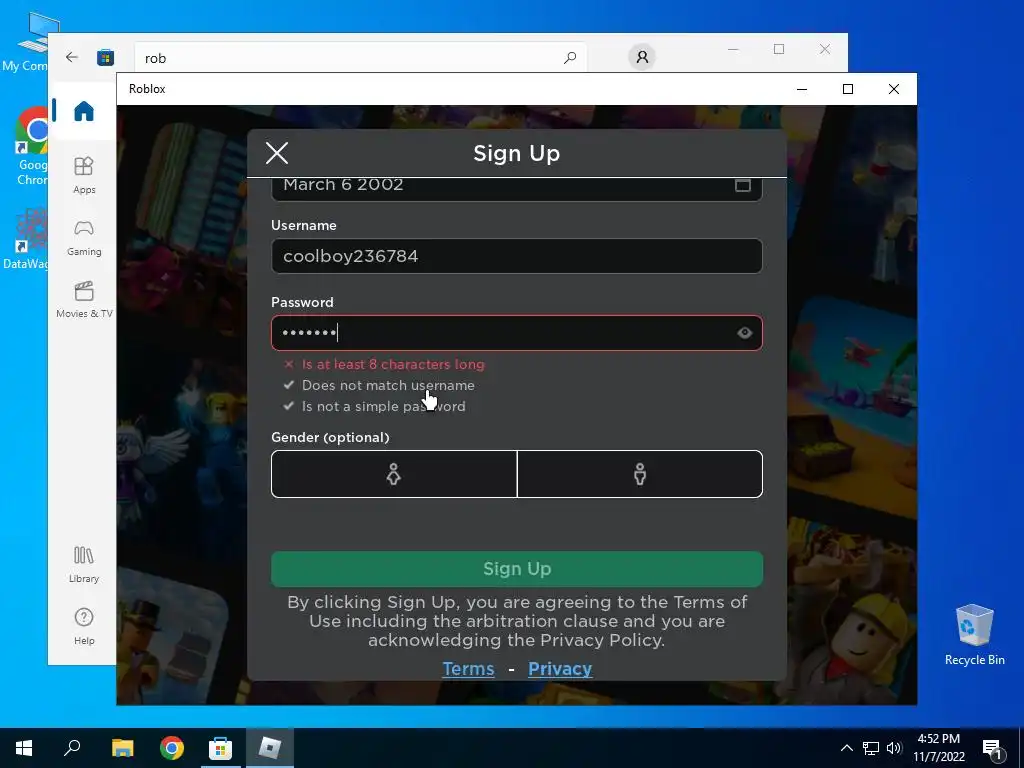Edit the Username field coolboy236784

point(517,256)
